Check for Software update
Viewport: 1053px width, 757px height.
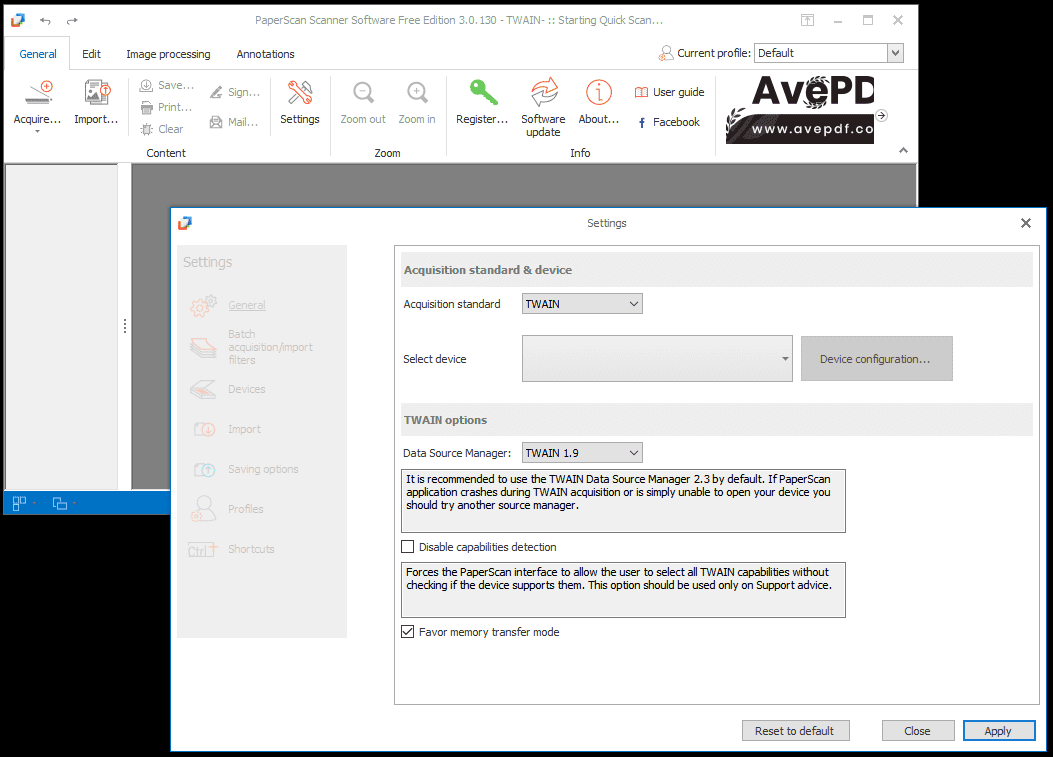pos(543,107)
